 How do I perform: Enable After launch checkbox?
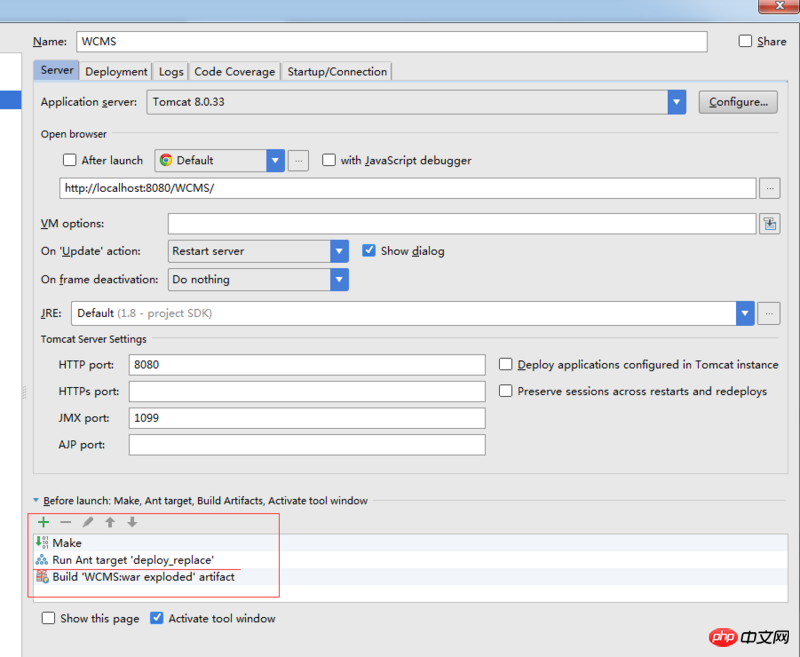(x=69, y=160)
